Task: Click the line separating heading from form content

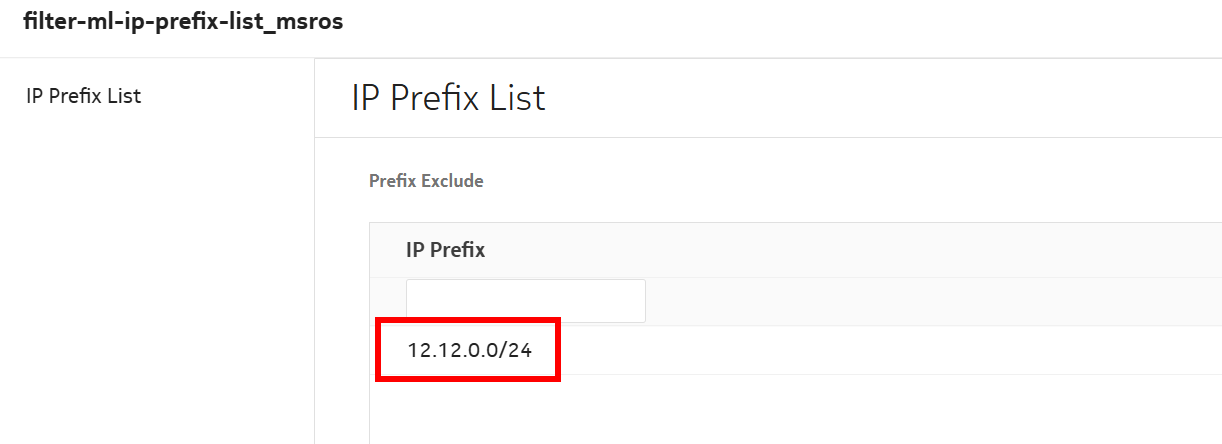Action: pos(760,137)
